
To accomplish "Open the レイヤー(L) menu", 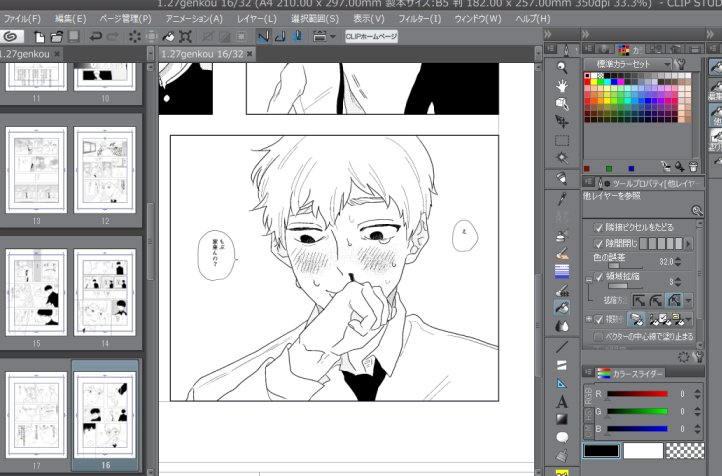I will click(x=256, y=19).
